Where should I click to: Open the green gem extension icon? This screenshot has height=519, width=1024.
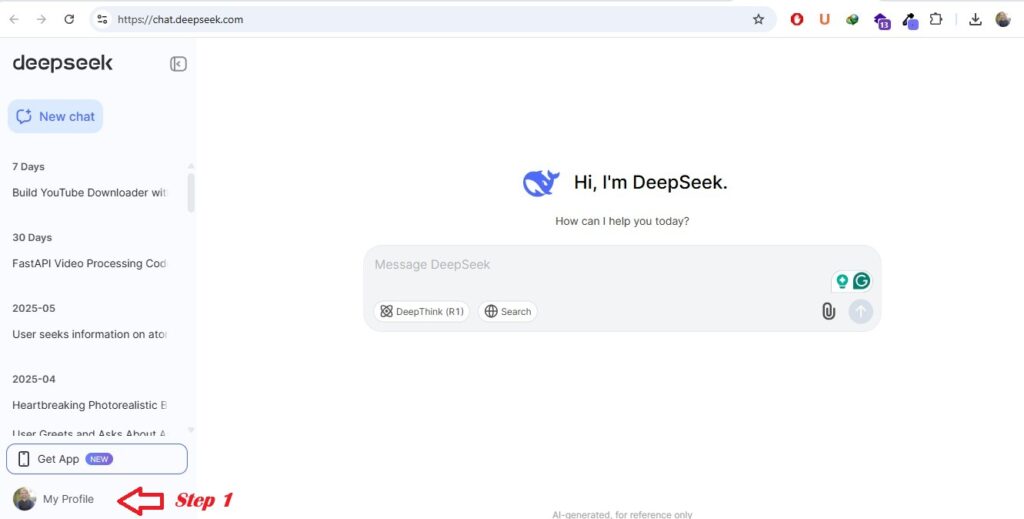pos(852,20)
